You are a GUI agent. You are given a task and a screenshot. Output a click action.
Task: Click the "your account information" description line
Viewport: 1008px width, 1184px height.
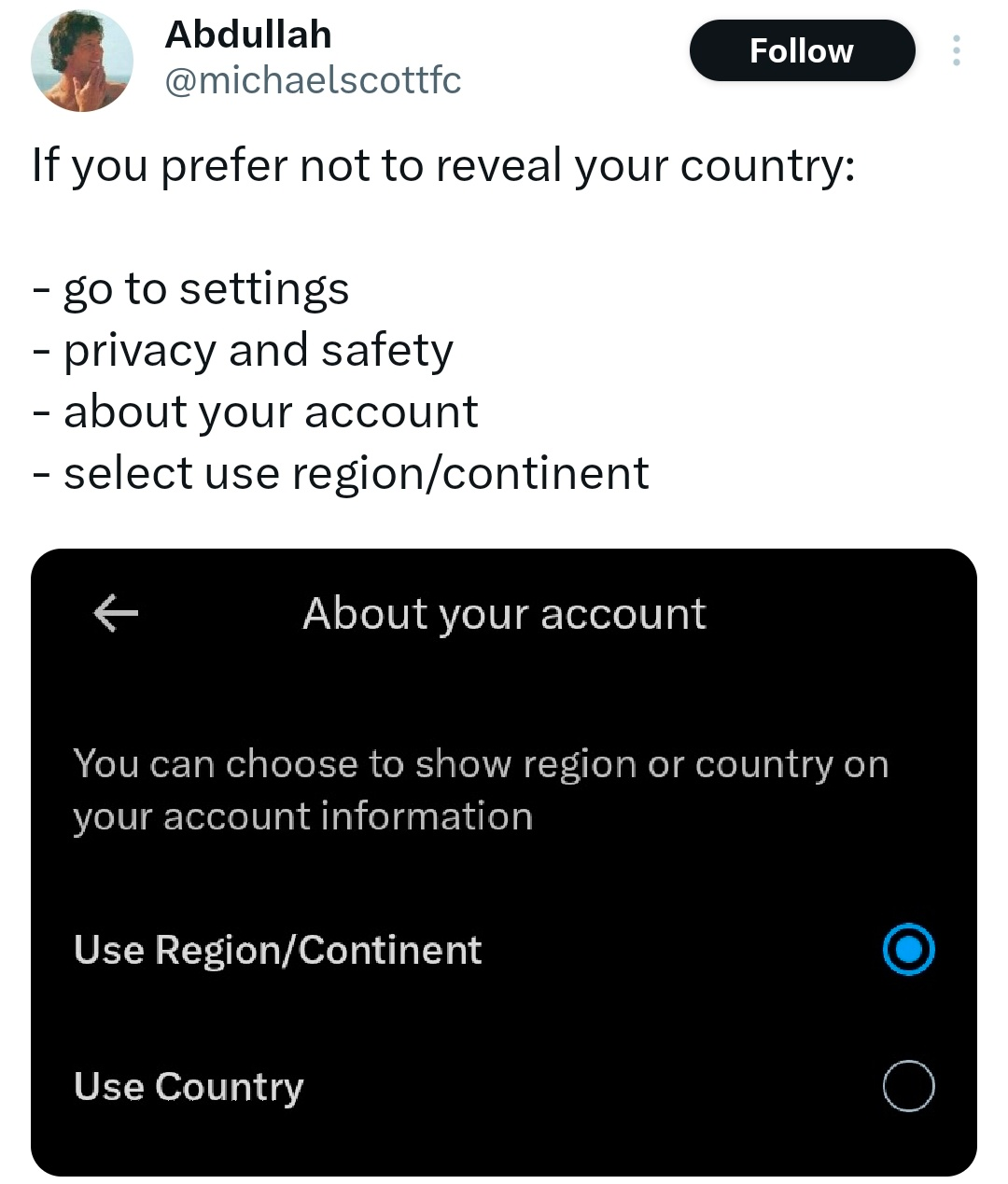pyautogui.click(x=302, y=816)
